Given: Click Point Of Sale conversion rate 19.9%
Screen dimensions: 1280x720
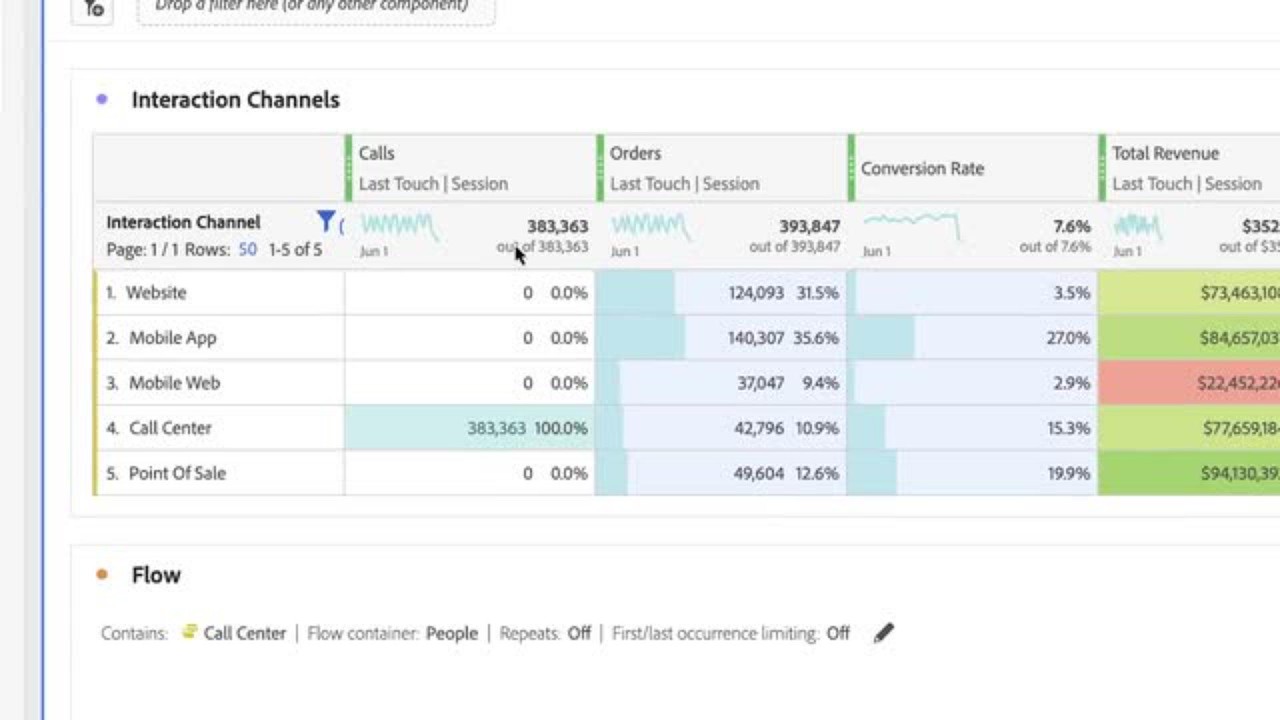Looking at the screenshot, I should point(972,472).
